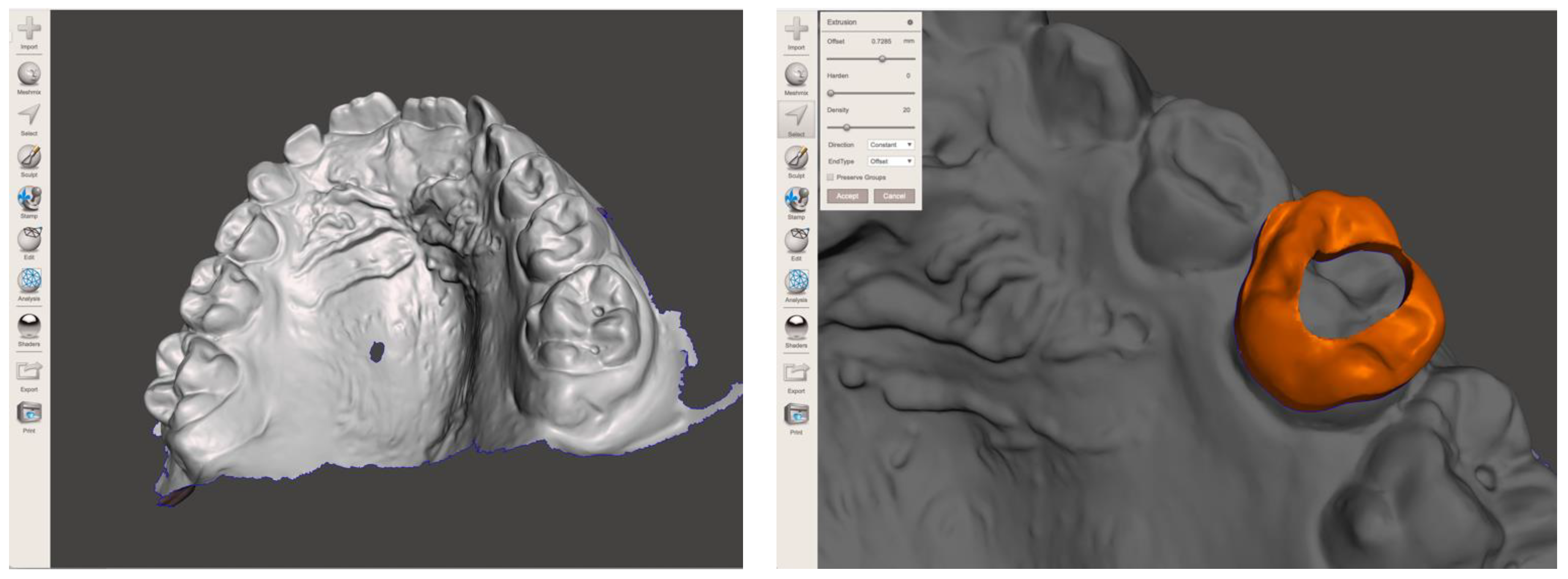Choose Select tool in the full-arch scan window
This screenshot has width=1568, height=579.
29,115
